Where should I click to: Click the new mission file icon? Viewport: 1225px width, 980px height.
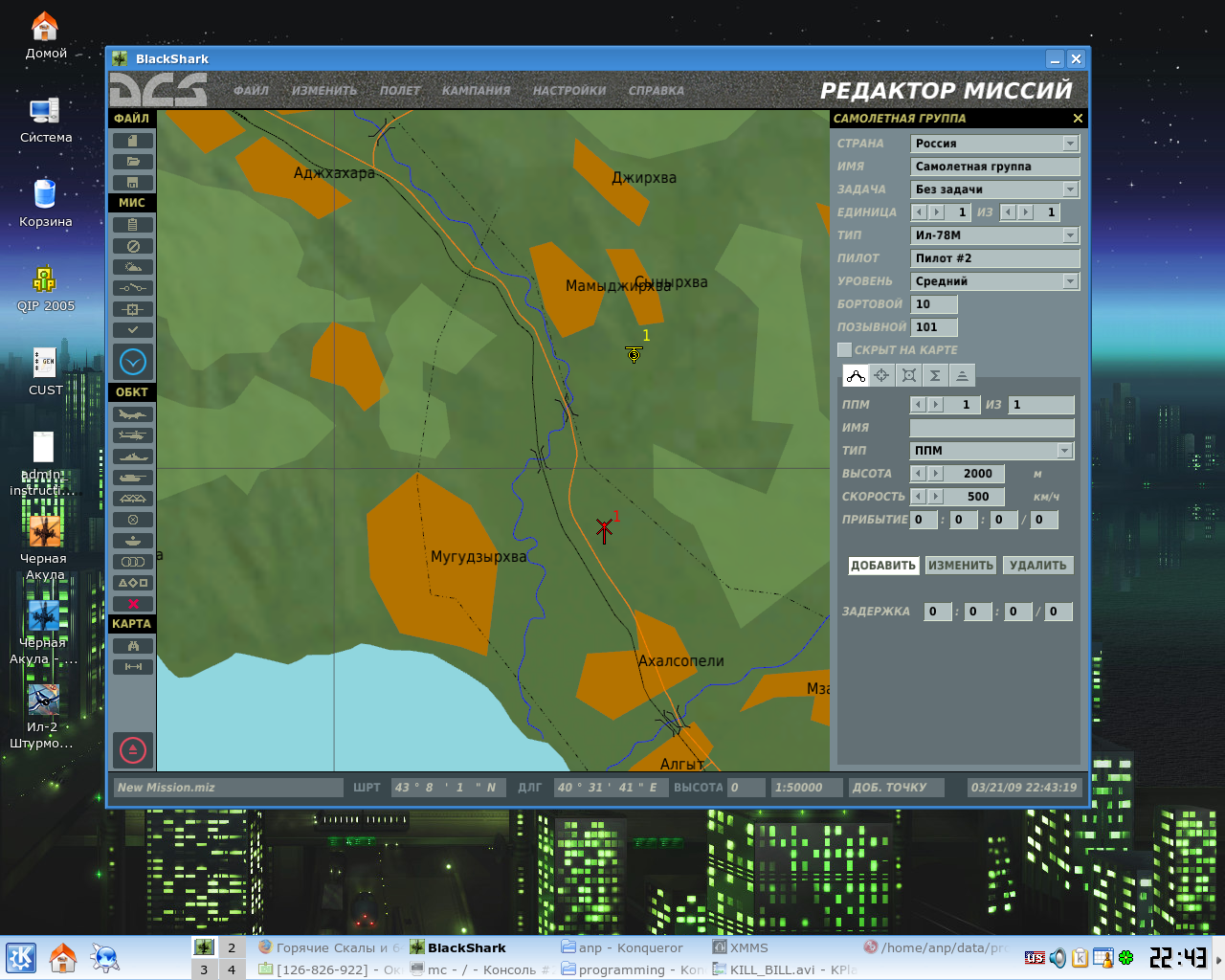pyautogui.click(x=132, y=140)
